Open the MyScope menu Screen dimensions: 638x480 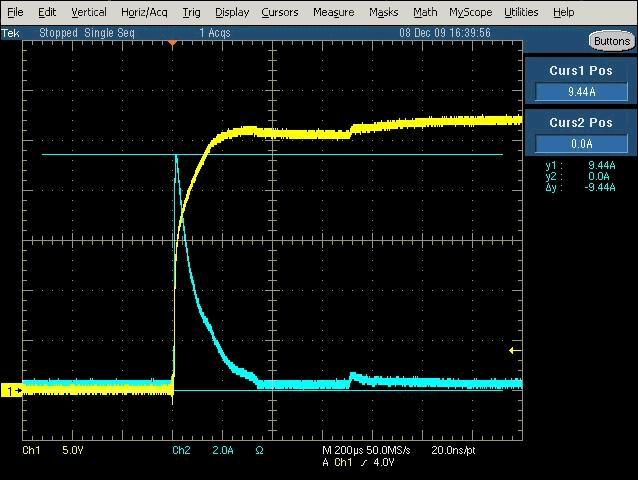point(470,12)
